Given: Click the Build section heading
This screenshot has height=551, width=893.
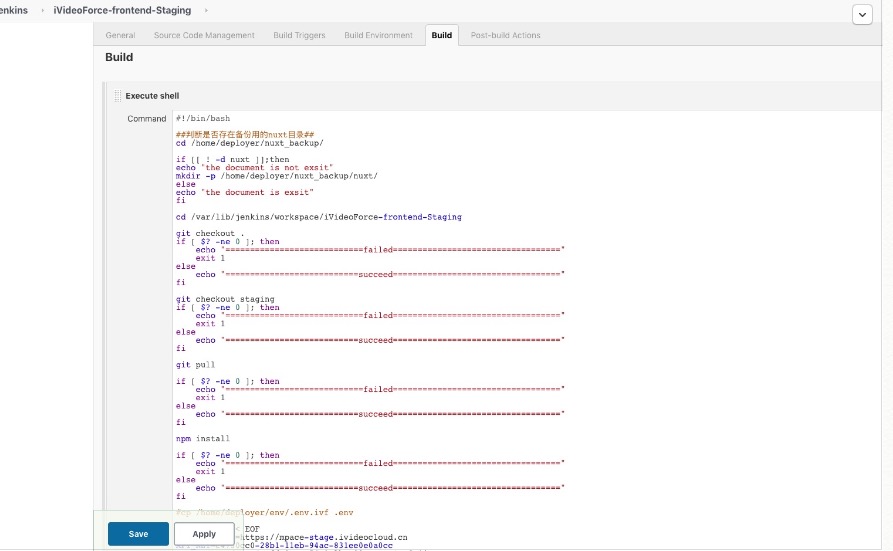Looking at the screenshot, I should pos(119,57).
